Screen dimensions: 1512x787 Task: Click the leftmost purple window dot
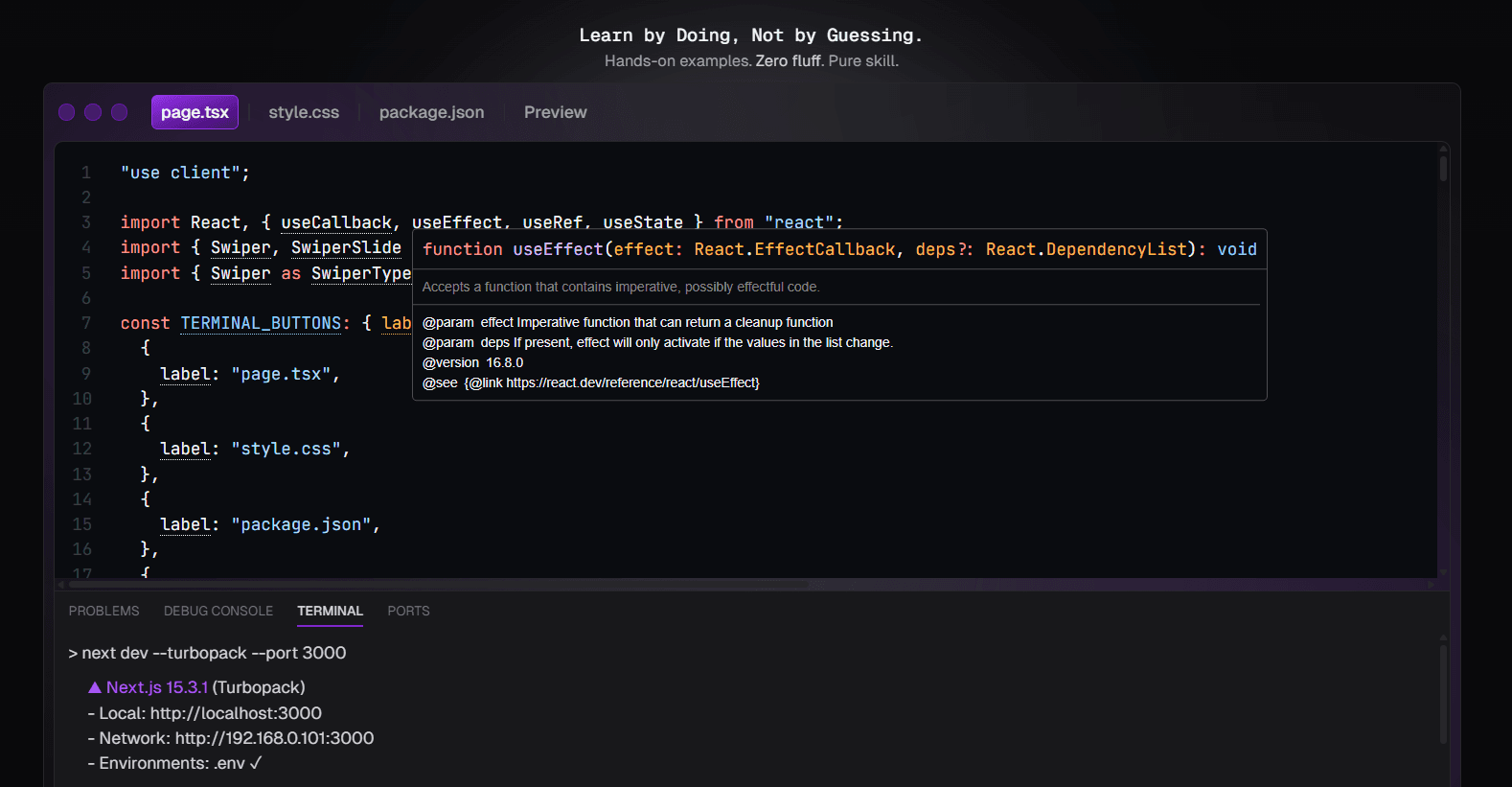[66, 112]
